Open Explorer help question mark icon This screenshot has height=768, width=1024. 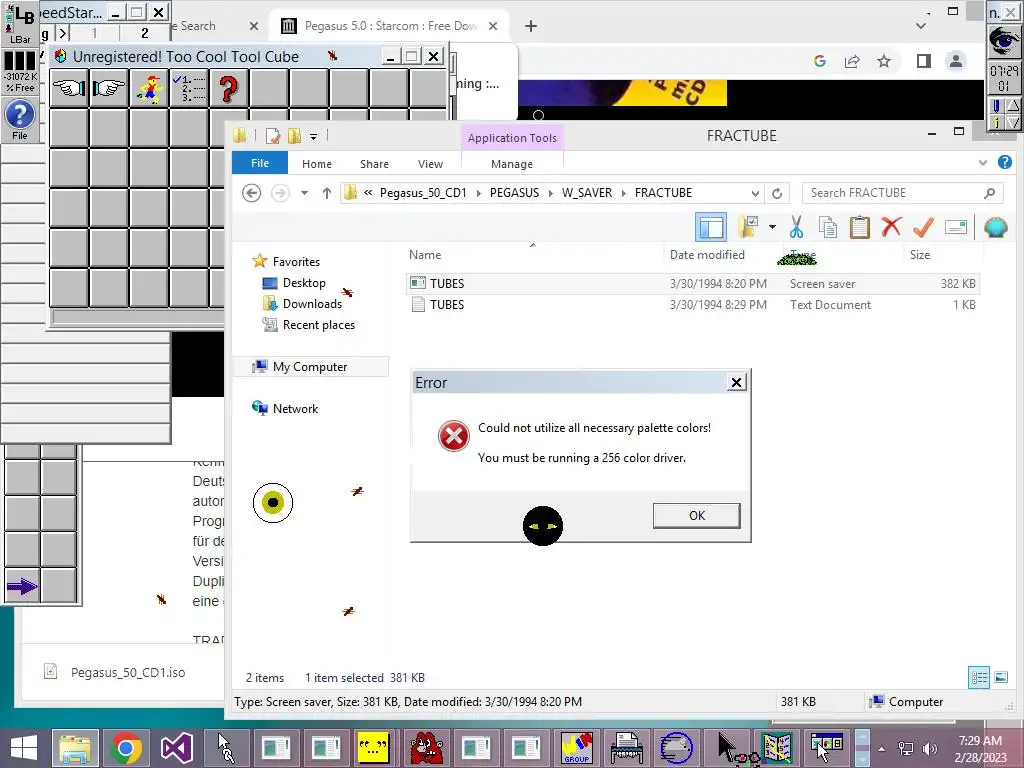[1005, 162]
